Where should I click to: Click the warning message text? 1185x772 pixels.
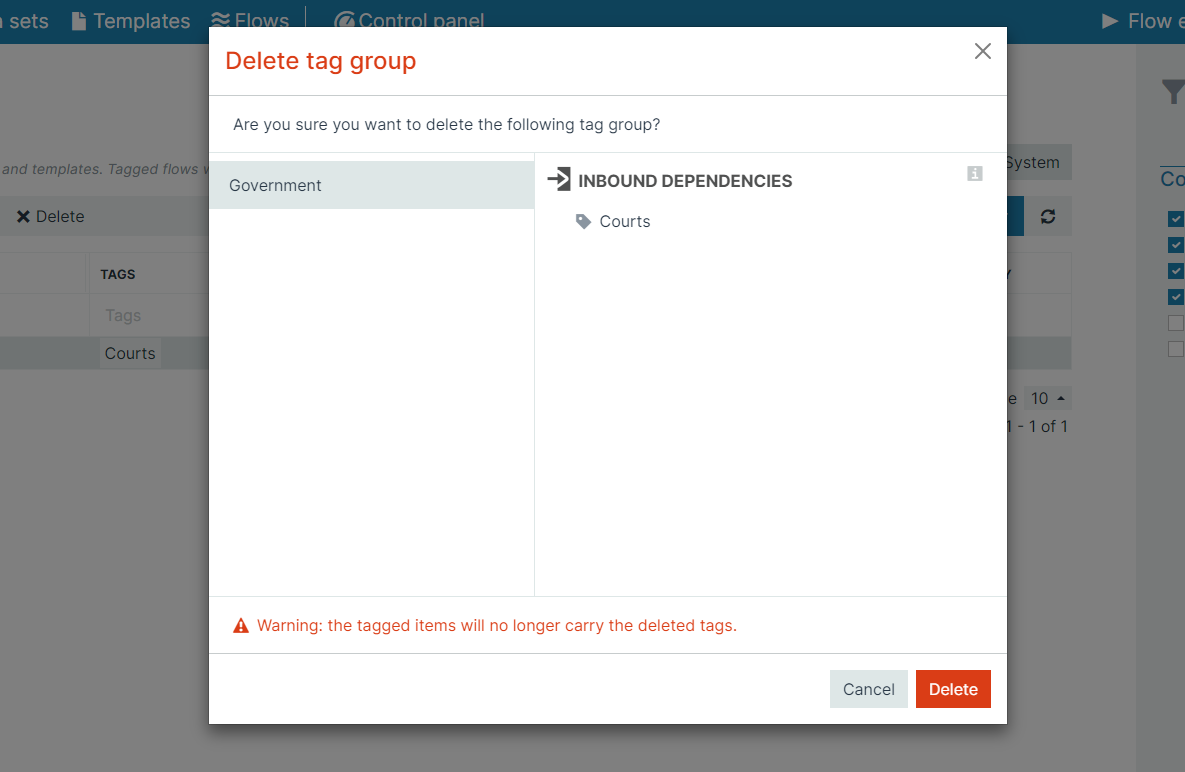497,625
